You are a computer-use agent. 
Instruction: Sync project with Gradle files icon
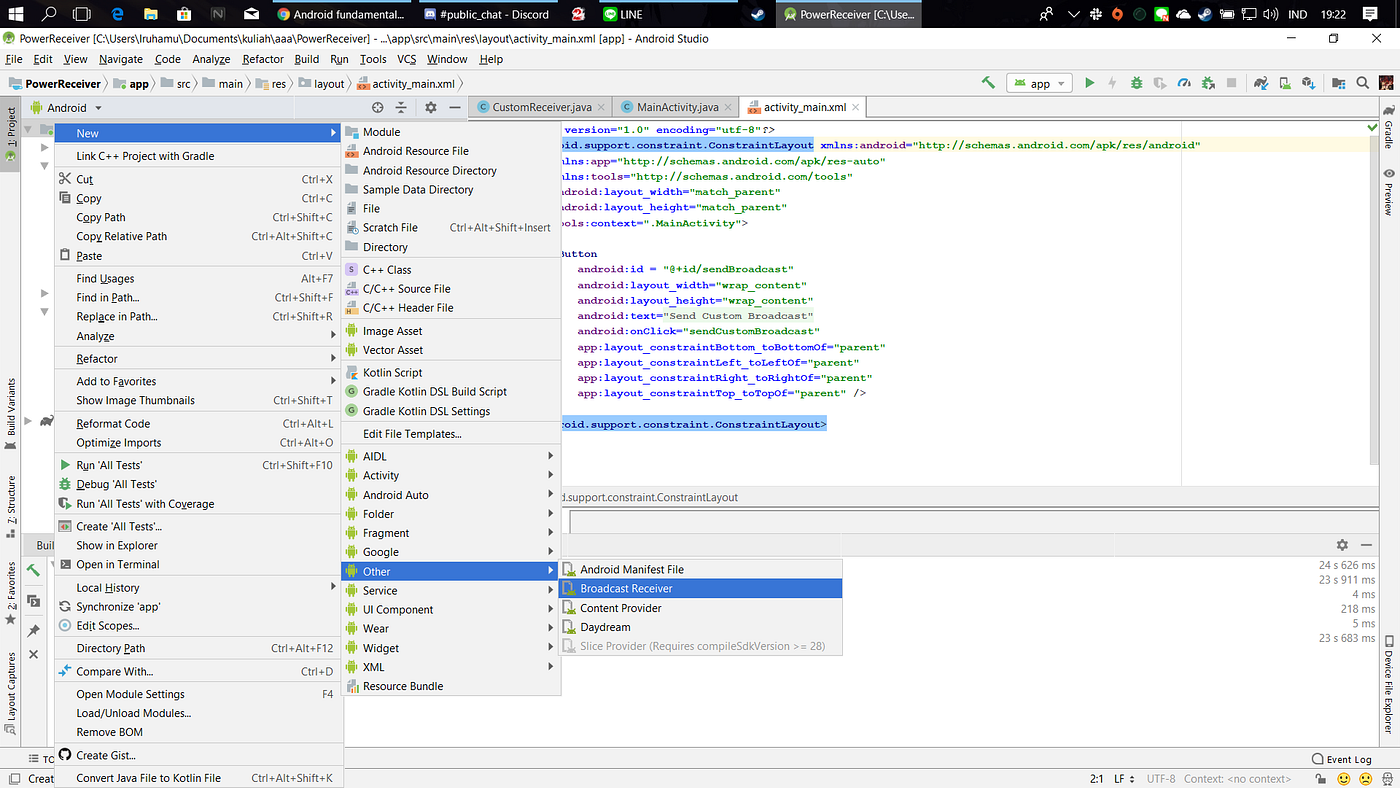[1261, 83]
